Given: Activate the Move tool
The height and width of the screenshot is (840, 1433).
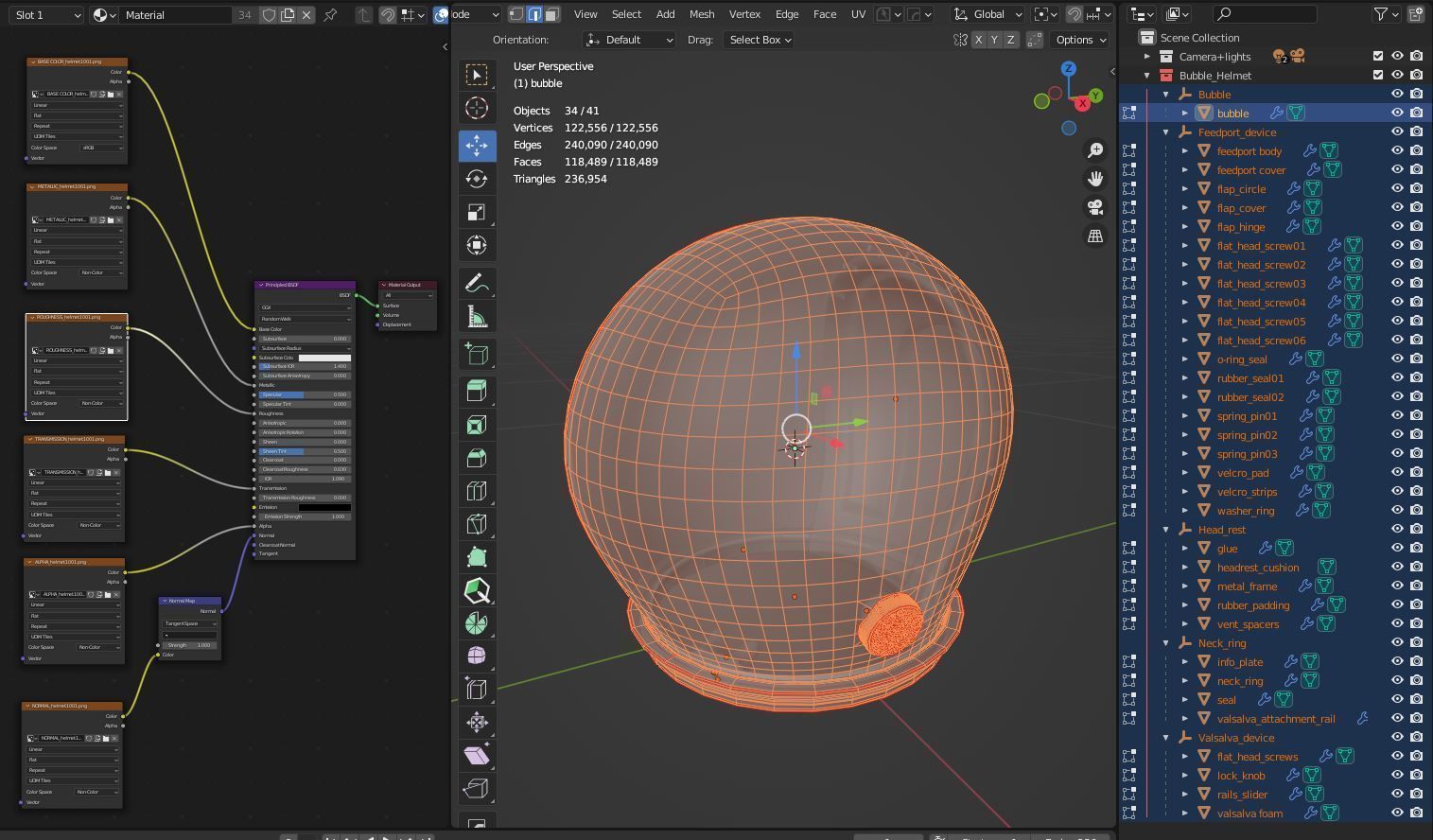Looking at the screenshot, I should 477,146.
